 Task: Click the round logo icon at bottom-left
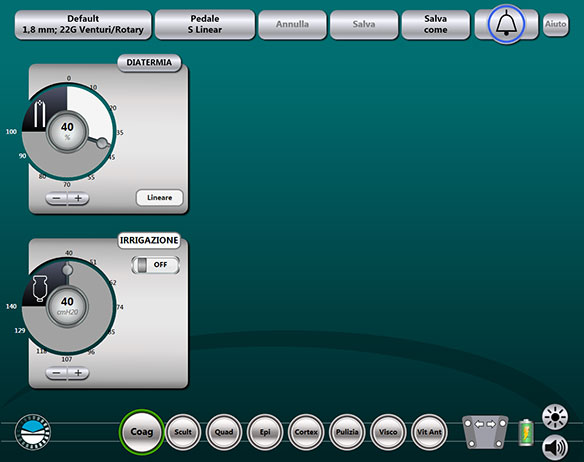pos(33,432)
